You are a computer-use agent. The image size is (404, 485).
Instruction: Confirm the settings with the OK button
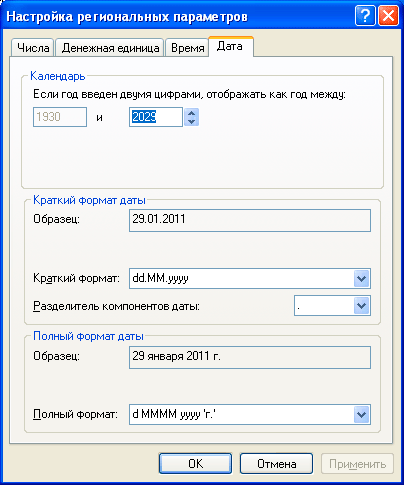point(195,464)
